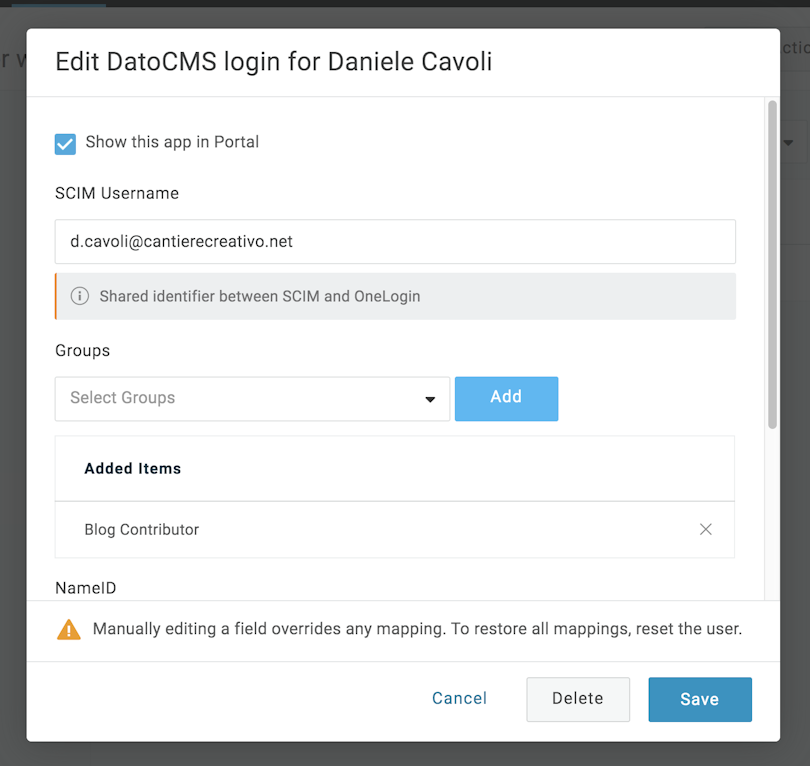Click the SCIM Username email field
This screenshot has height=766, width=810.
395,241
